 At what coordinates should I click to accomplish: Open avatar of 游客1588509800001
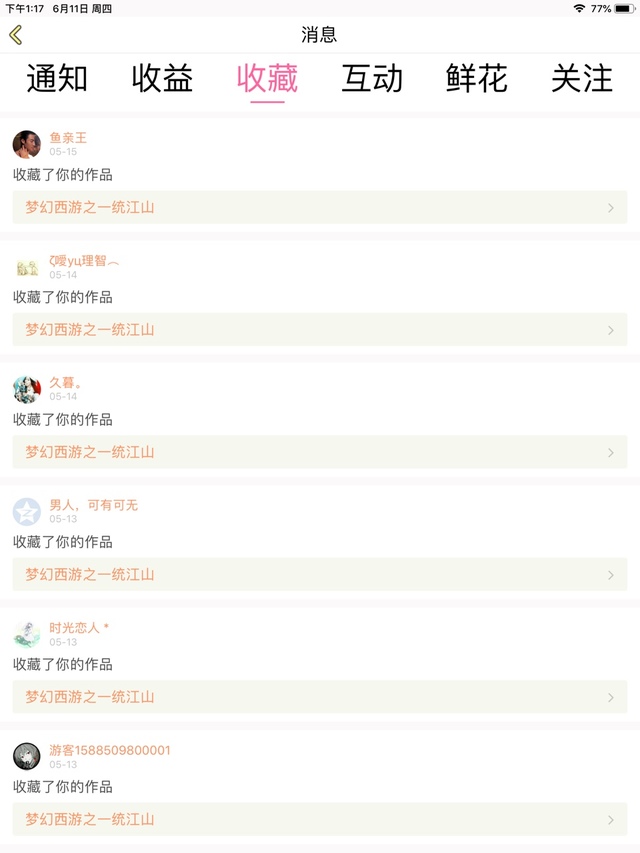coord(27,756)
